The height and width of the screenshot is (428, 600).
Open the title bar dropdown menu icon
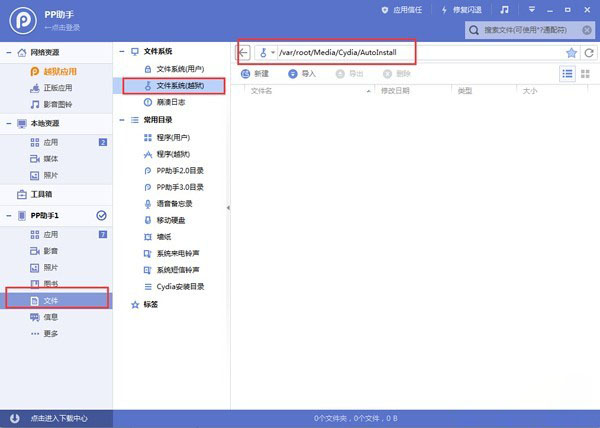pos(532,10)
